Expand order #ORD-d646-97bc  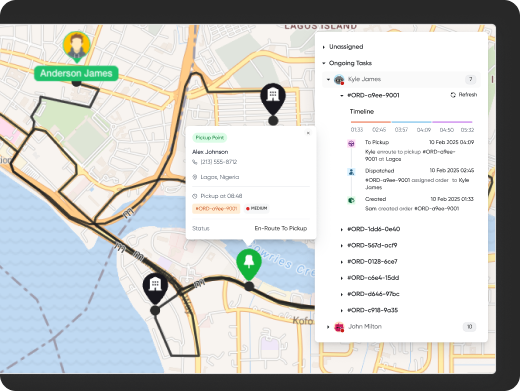tap(342, 294)
